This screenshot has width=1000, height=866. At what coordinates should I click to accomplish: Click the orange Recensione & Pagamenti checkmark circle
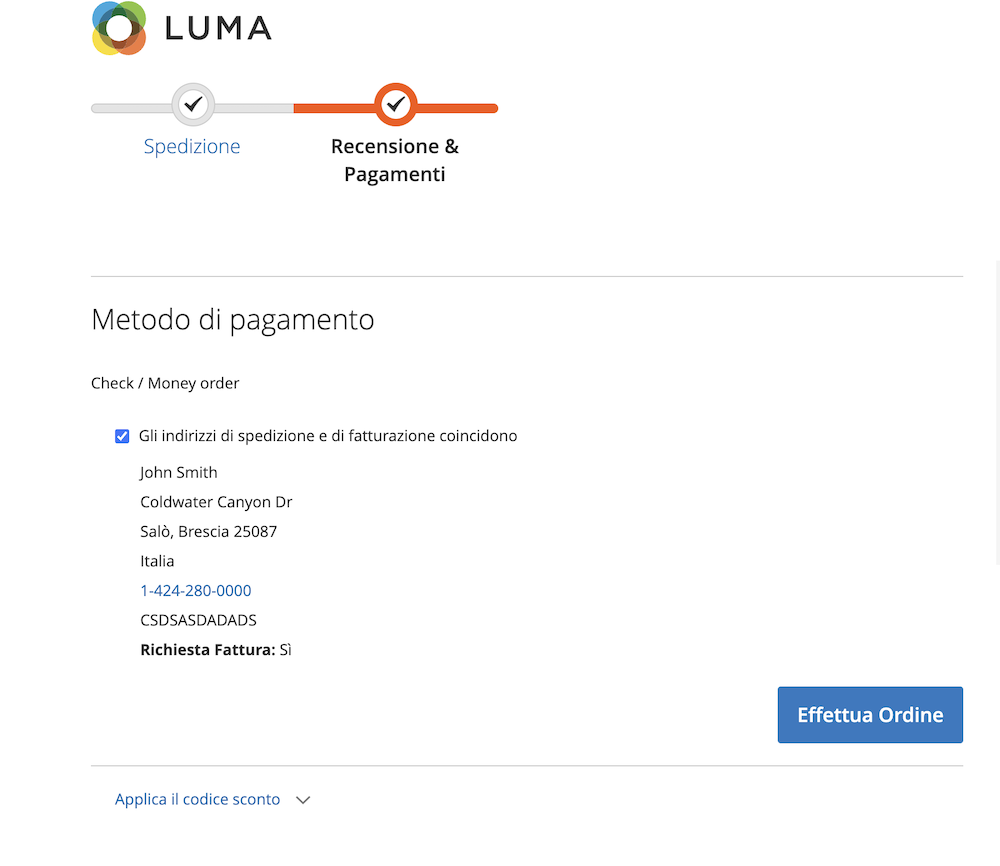395,104
